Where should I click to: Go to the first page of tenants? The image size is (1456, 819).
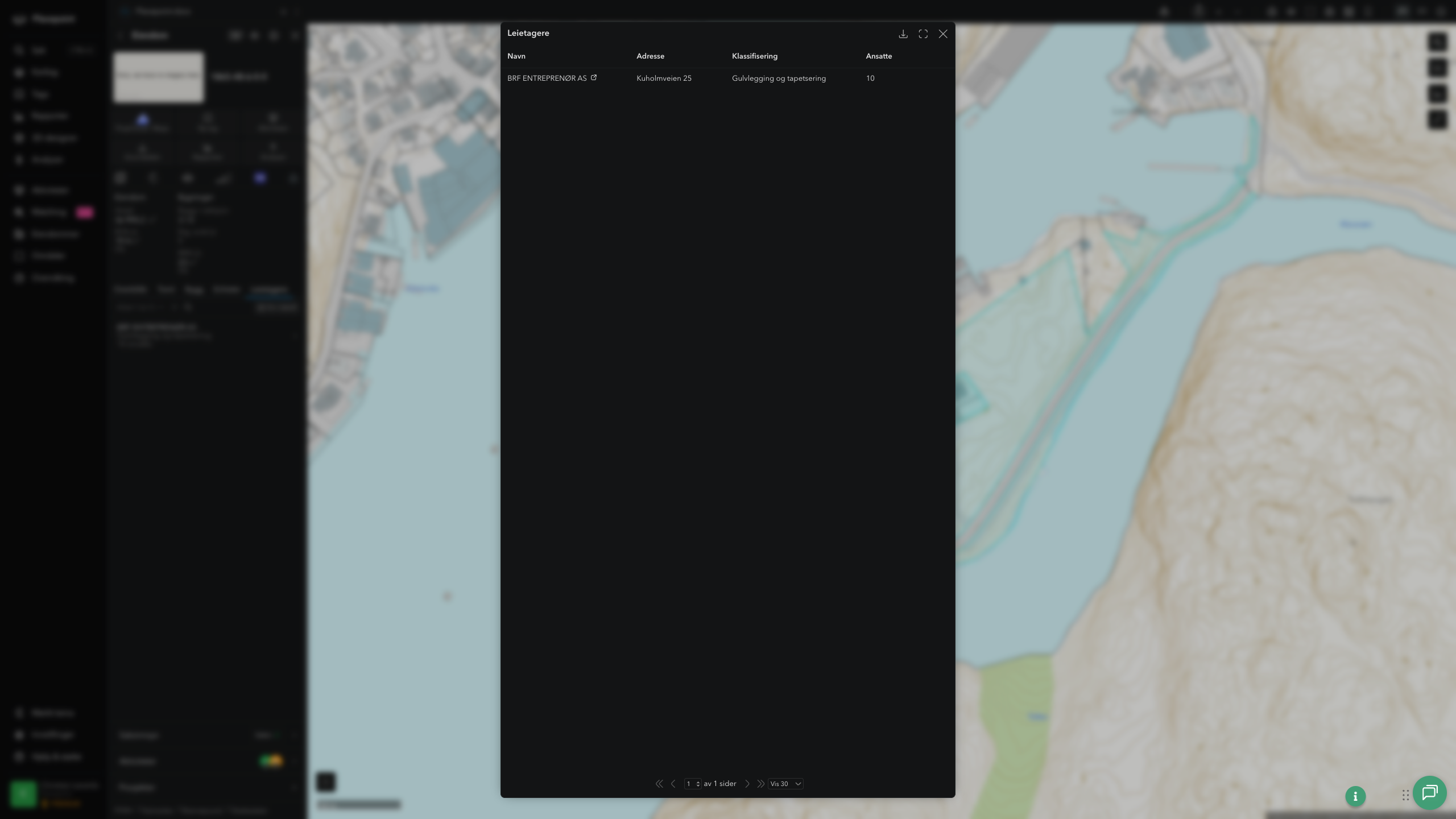tap(659, 784)
